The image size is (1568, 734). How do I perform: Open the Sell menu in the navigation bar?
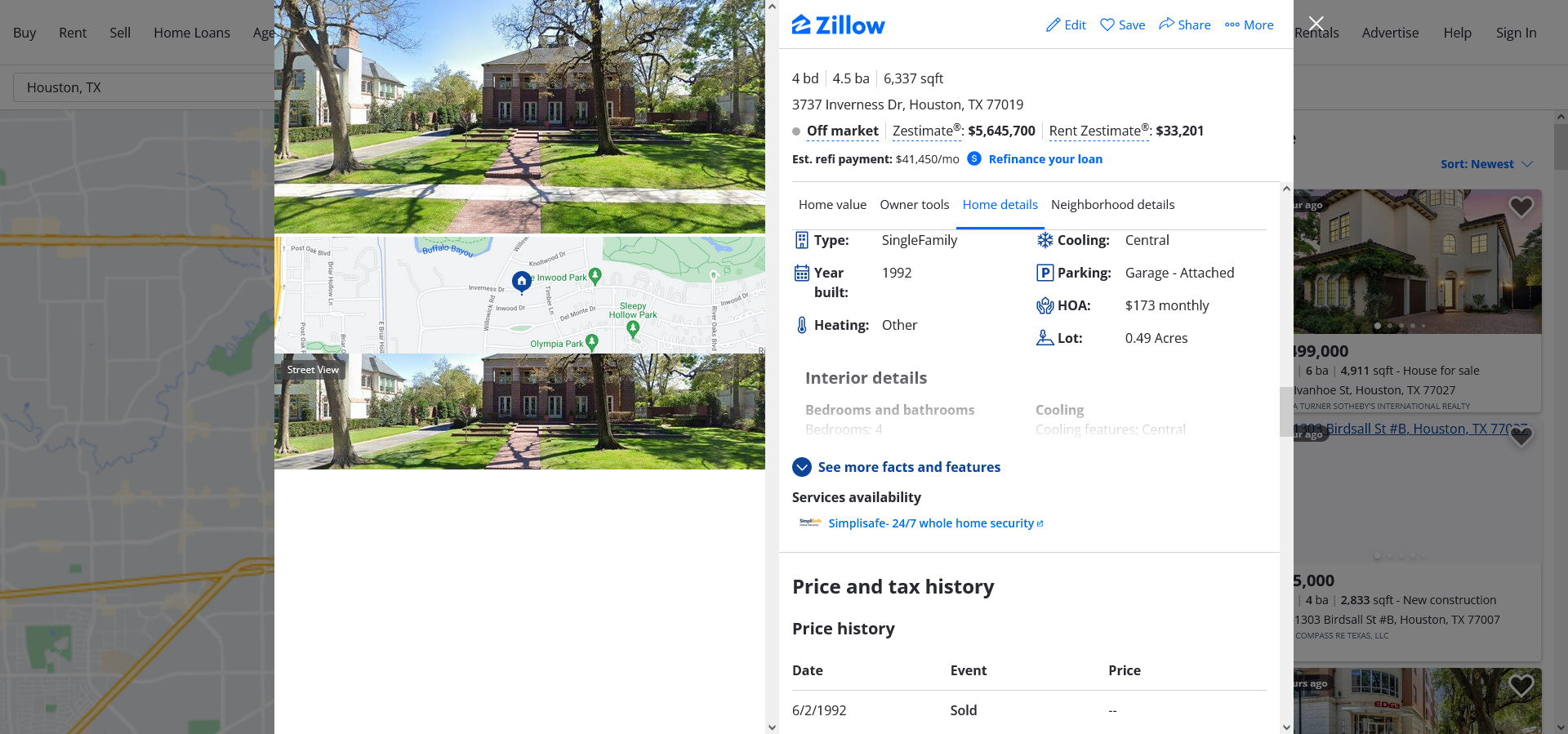[x=120, y=33]
